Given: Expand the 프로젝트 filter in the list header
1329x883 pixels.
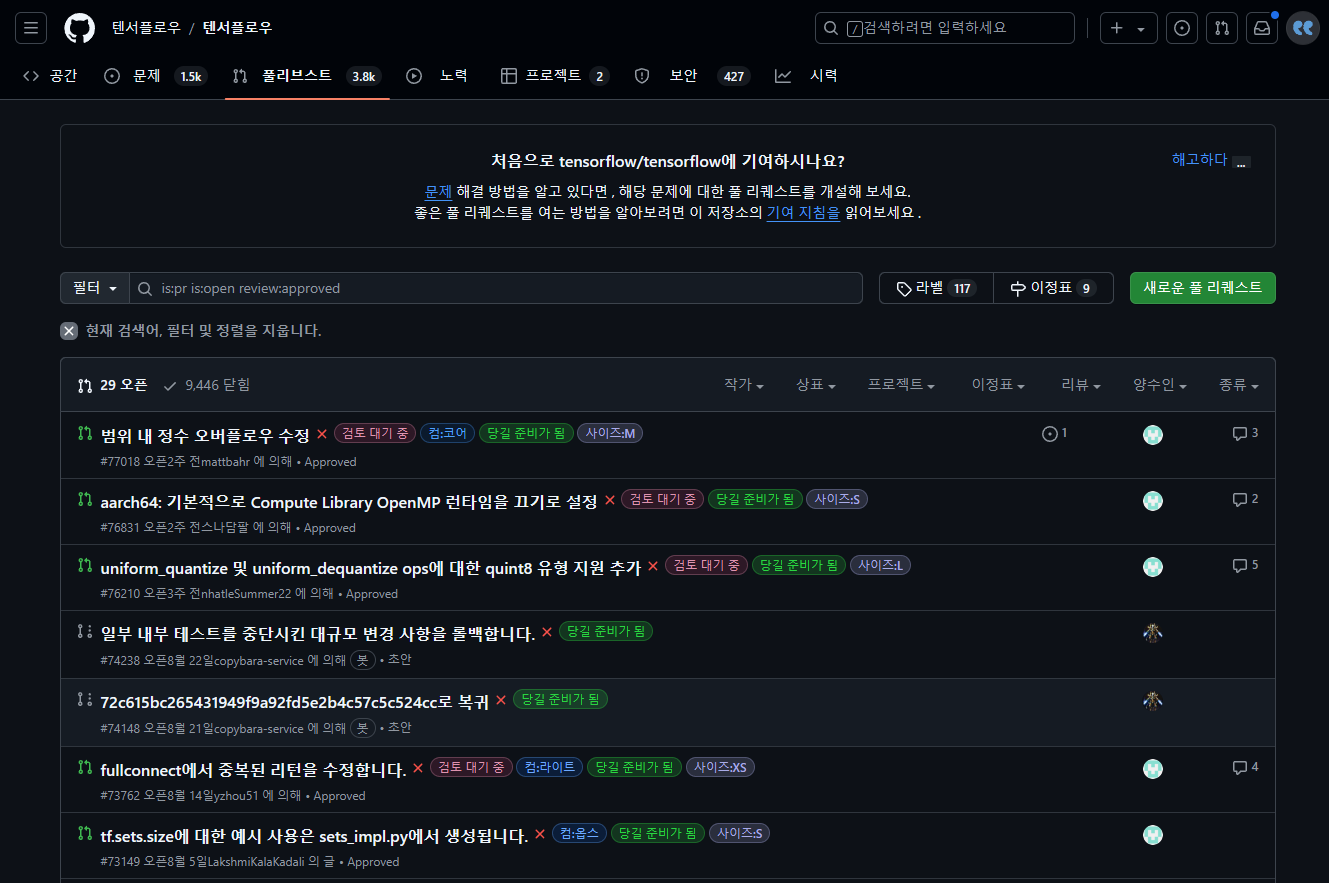Looking at the screenshot, I should (902, 385).
